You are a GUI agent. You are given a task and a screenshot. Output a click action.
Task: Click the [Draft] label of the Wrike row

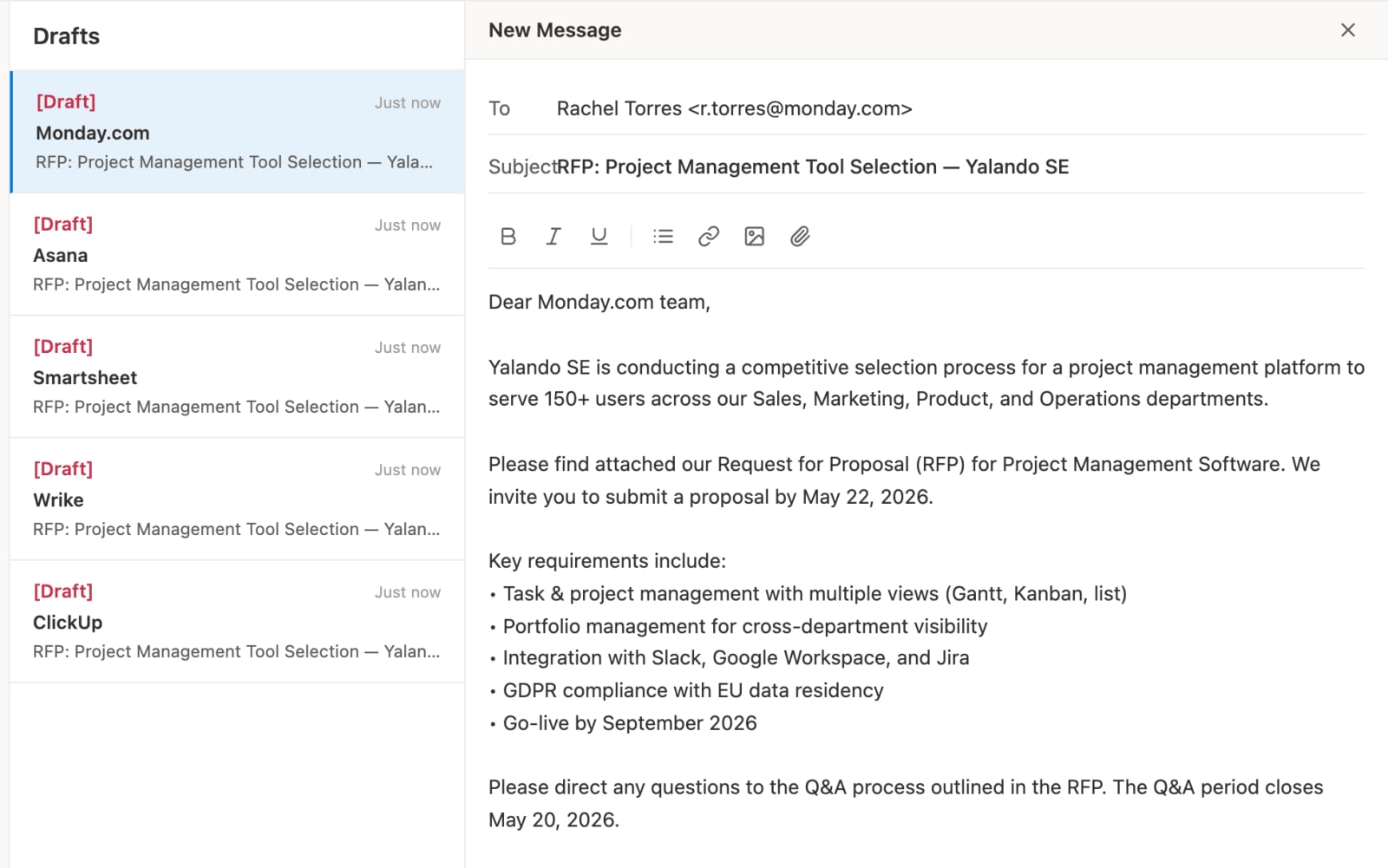[x=63, y=469]
